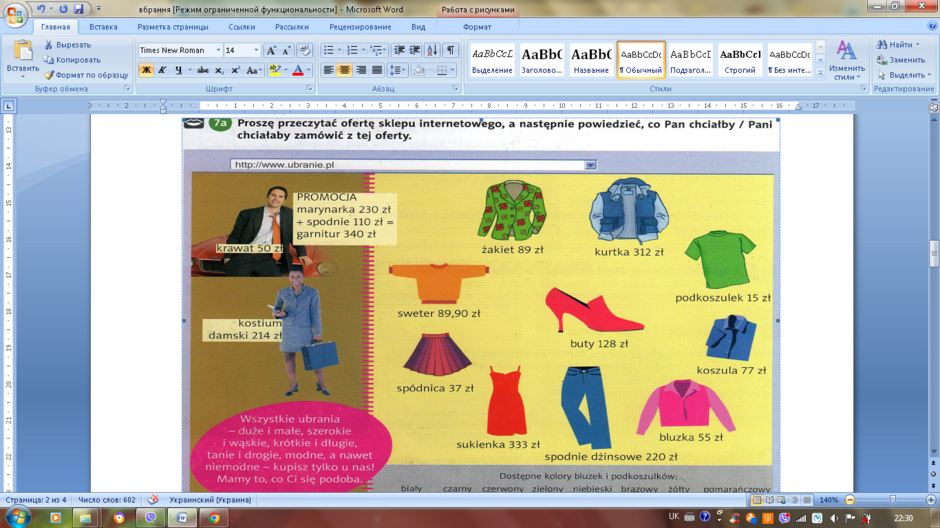
Task: Activate Формат по образцу format painter
Action: 86,75
